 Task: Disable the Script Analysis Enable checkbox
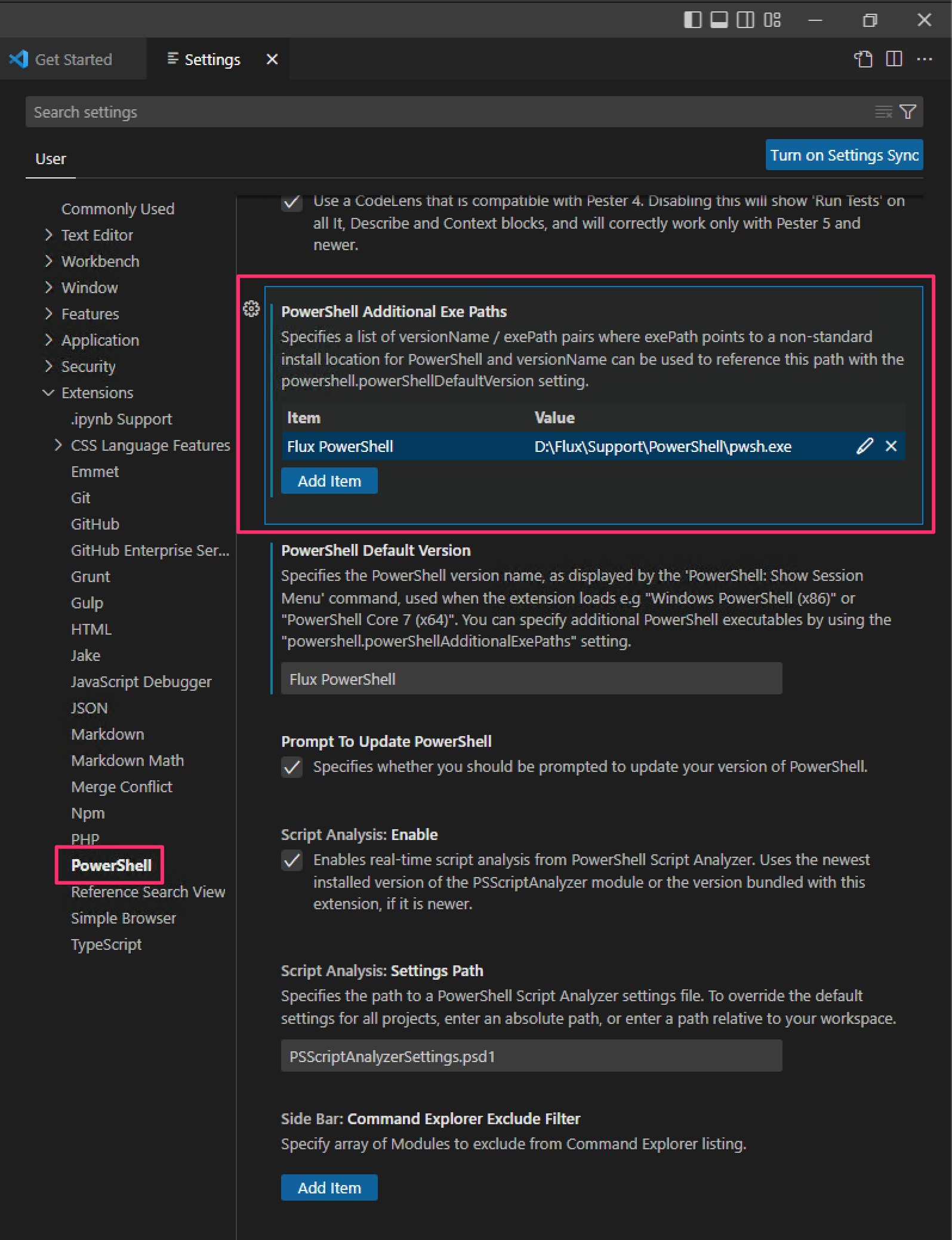(x=292, y=860)
